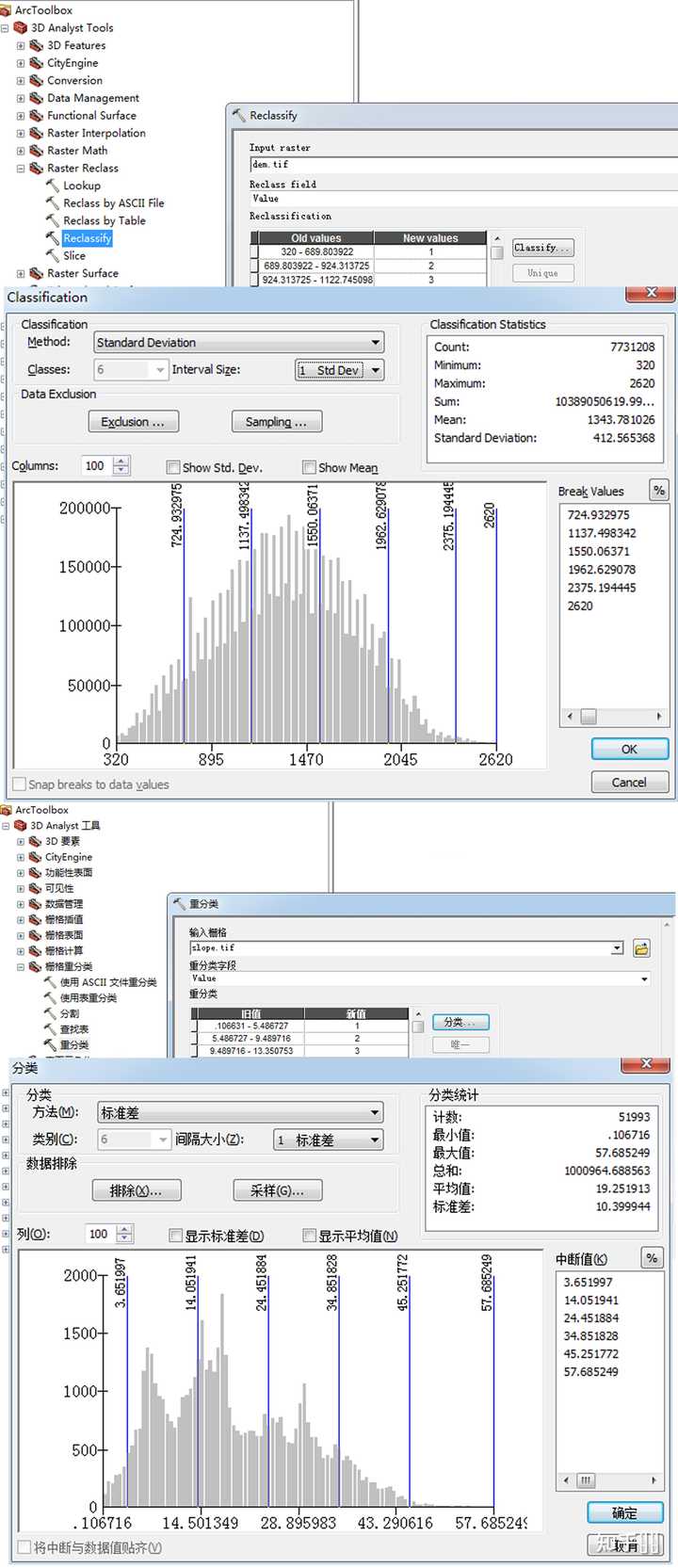Click the percent button beside 中断值

coord(652,1258)
